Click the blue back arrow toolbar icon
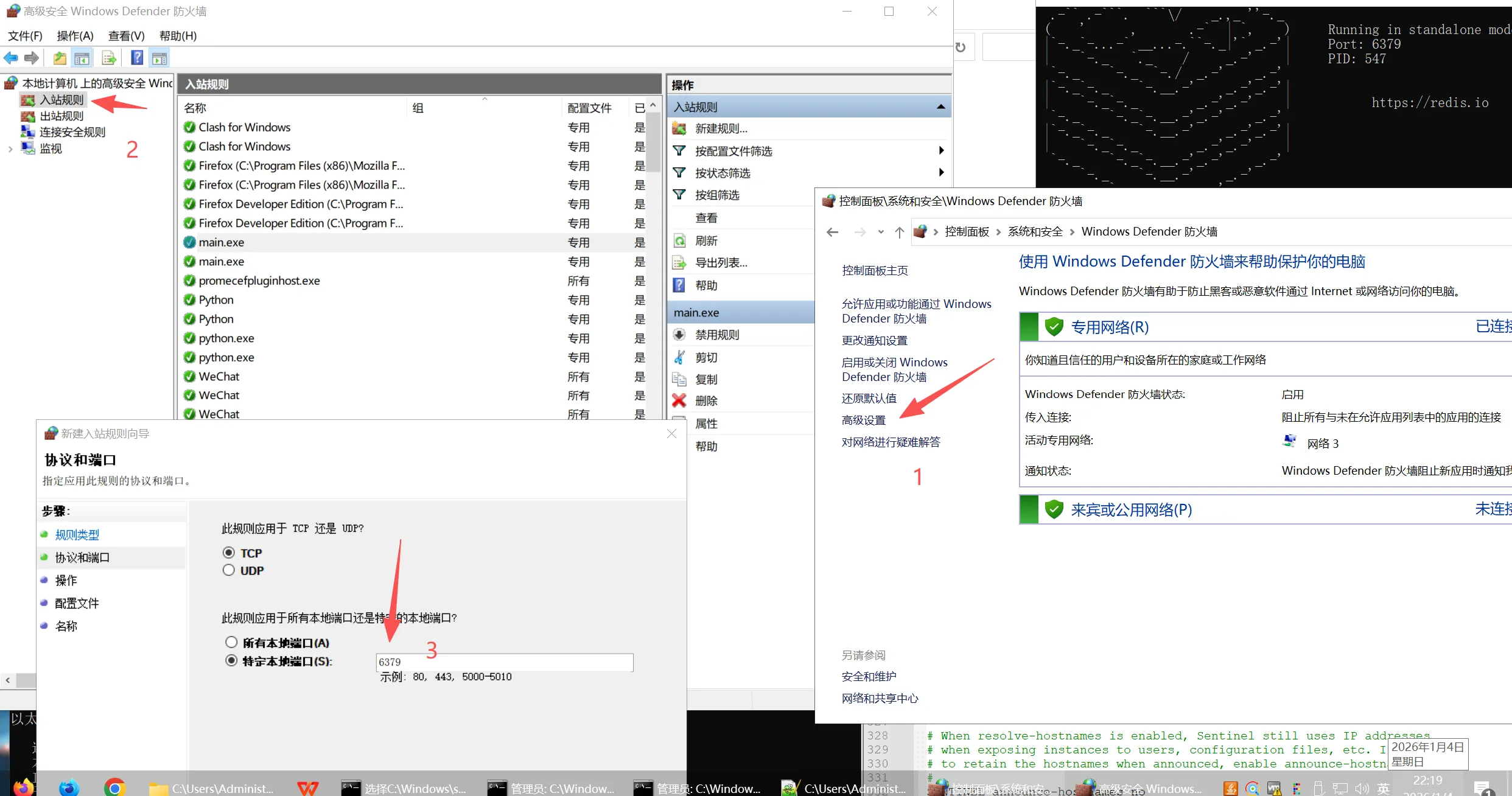 click(11, 58)
